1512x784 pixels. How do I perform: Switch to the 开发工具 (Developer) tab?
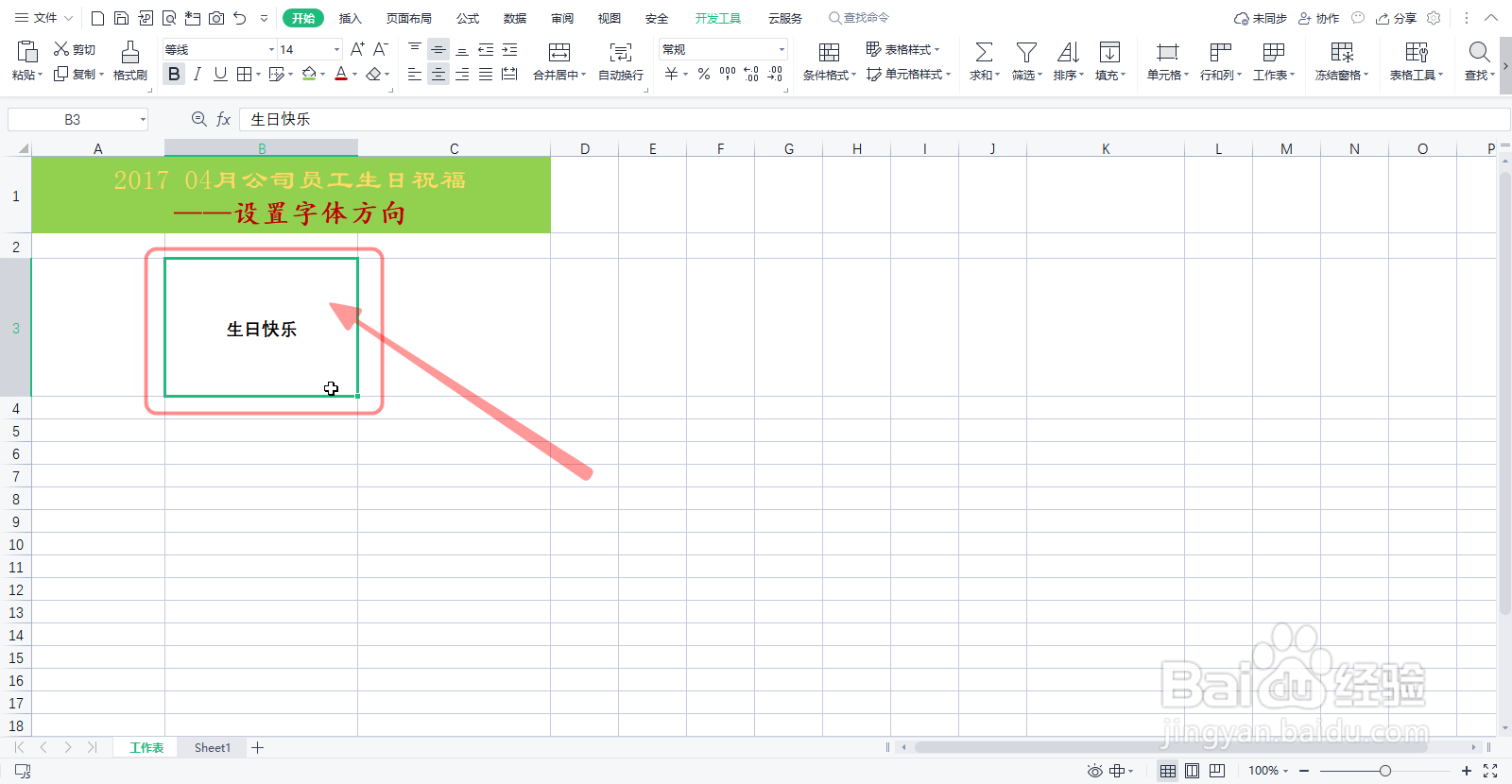coord(718,18)
